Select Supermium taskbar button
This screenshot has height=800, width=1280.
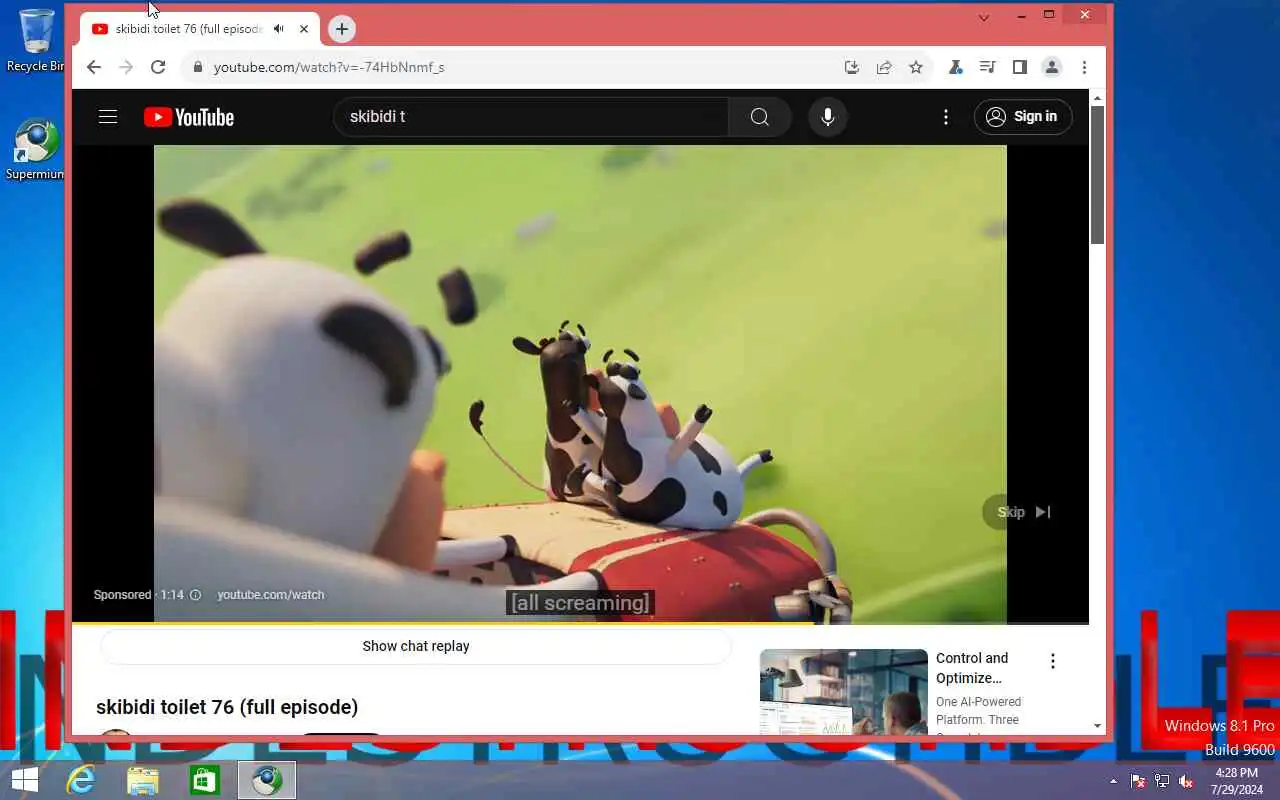tap(267, 780)
